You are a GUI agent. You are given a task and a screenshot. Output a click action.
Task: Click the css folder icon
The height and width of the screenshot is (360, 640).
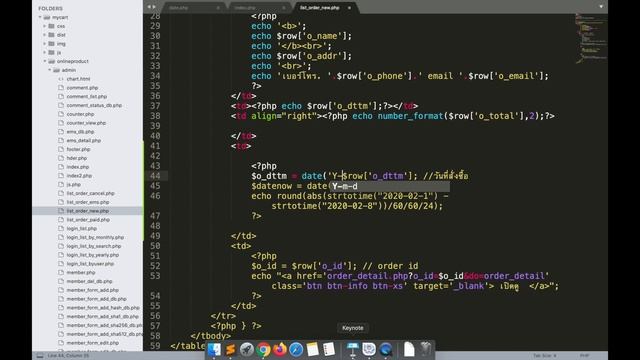pyautogui.click(x=51, y=26)
